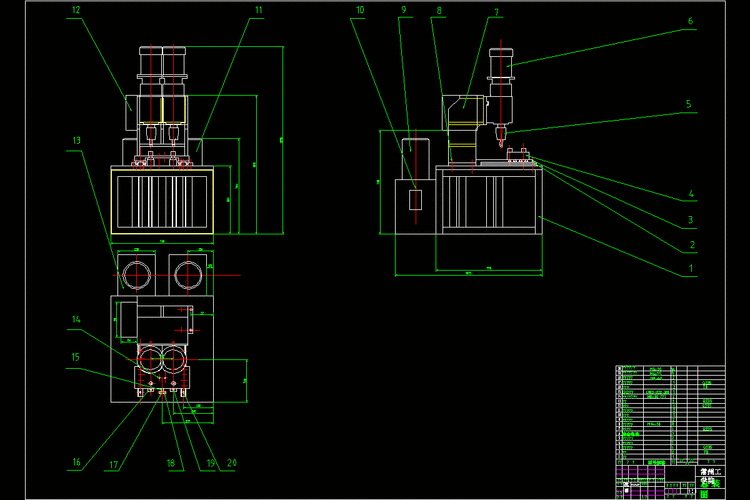Viewport: 750px width, 500px height.
Task: Select part callout number 11
Action: coord(258,10)
